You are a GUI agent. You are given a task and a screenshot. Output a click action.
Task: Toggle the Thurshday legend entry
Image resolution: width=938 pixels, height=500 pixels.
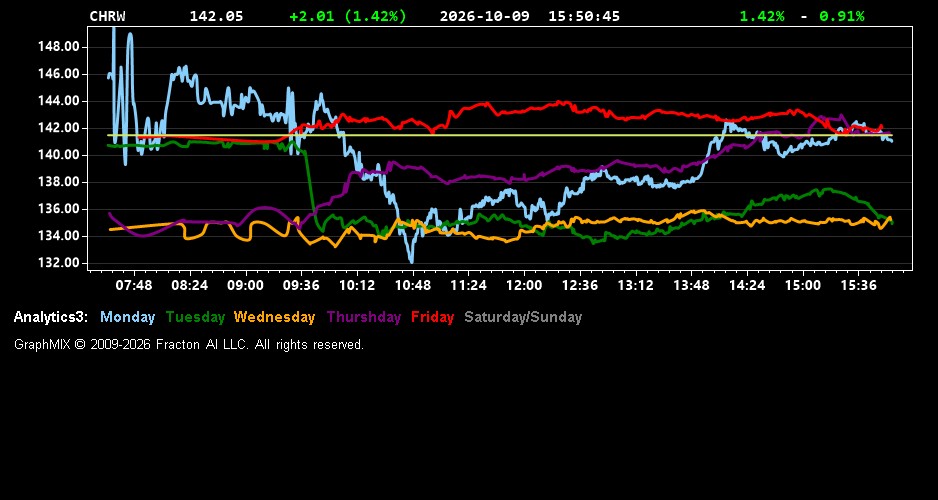(364, 317)
